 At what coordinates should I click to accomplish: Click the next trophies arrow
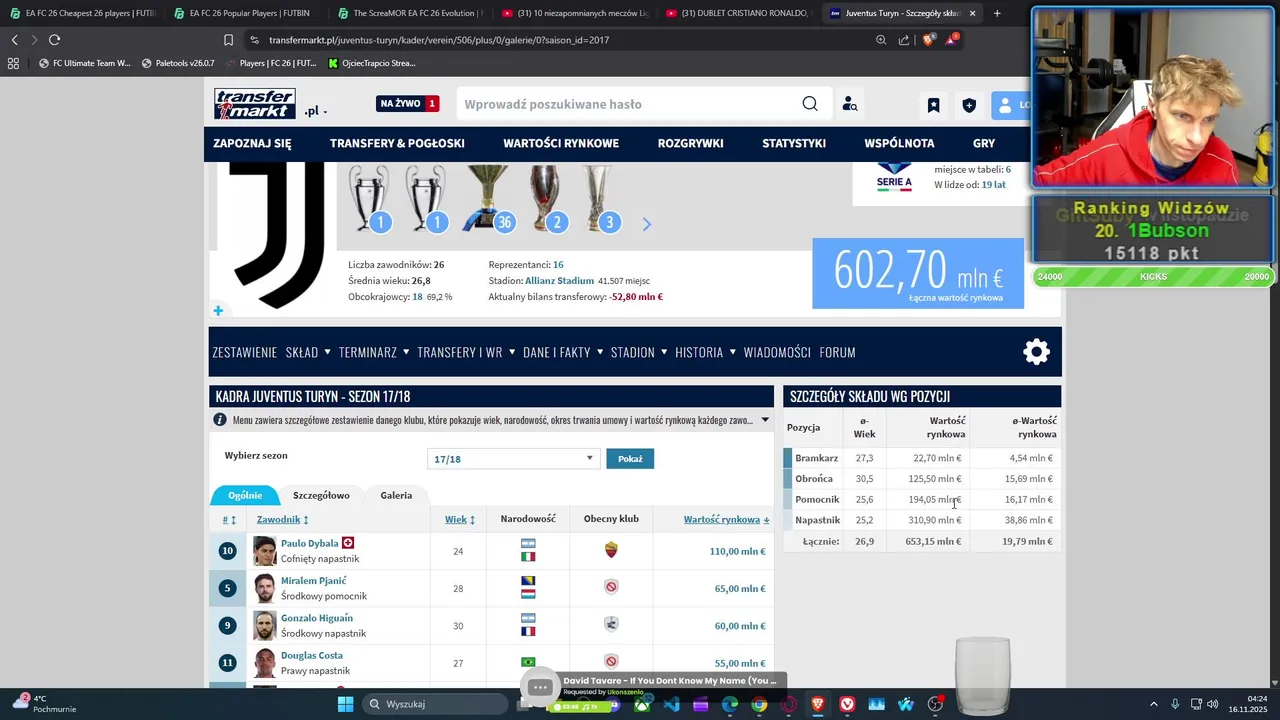(x=646, y=224)
